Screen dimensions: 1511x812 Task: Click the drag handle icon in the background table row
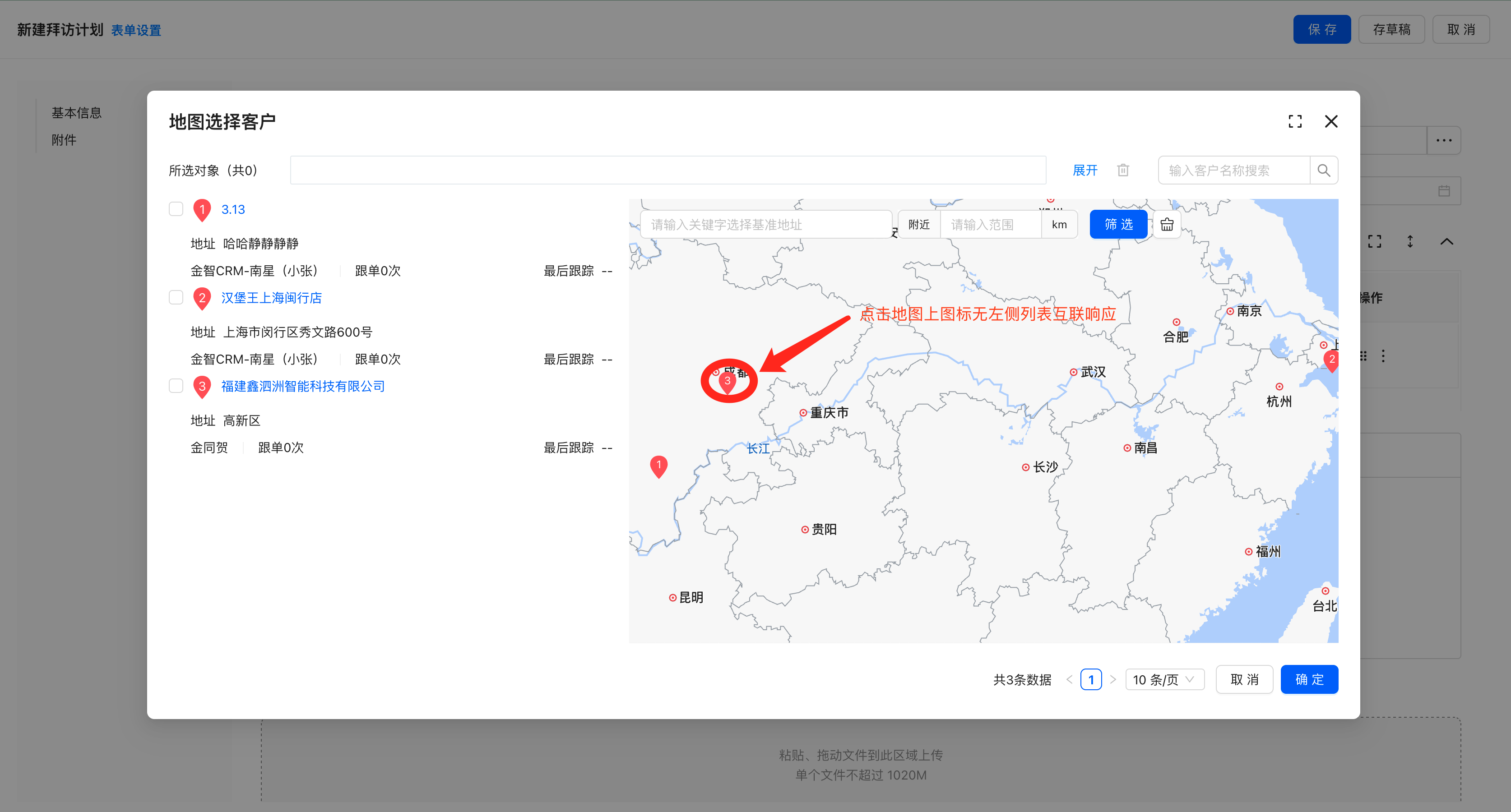[1363, 356]
